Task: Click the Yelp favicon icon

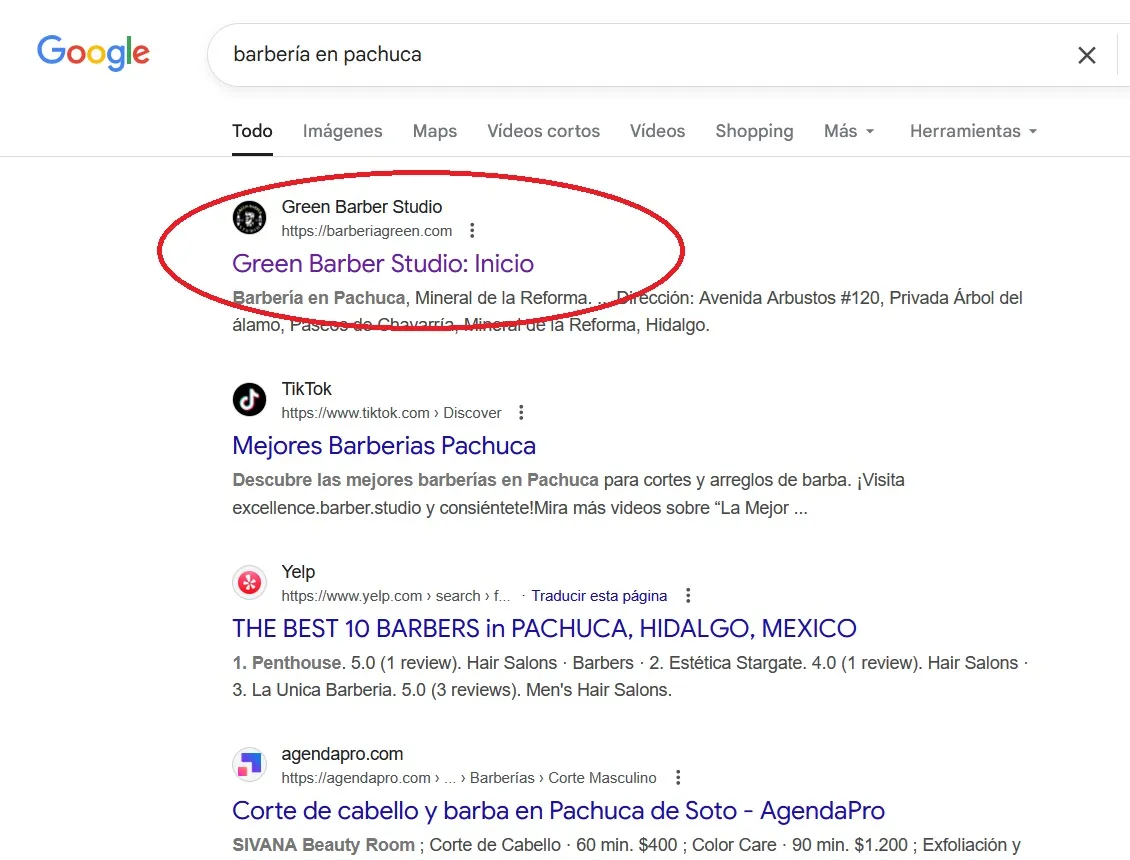Action: pyautogui.click(x=249, y=582)
